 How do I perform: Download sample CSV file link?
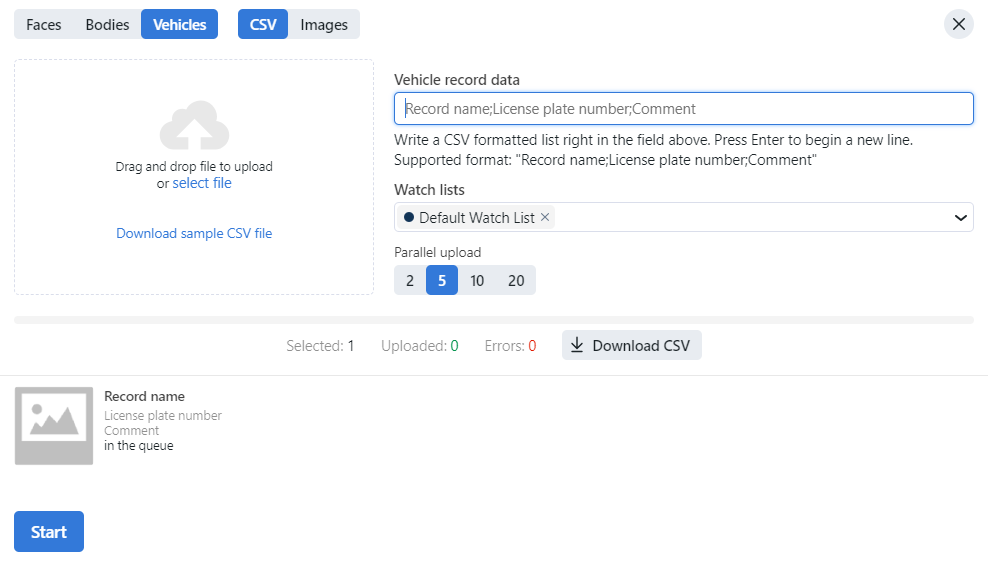coord(194,233)
